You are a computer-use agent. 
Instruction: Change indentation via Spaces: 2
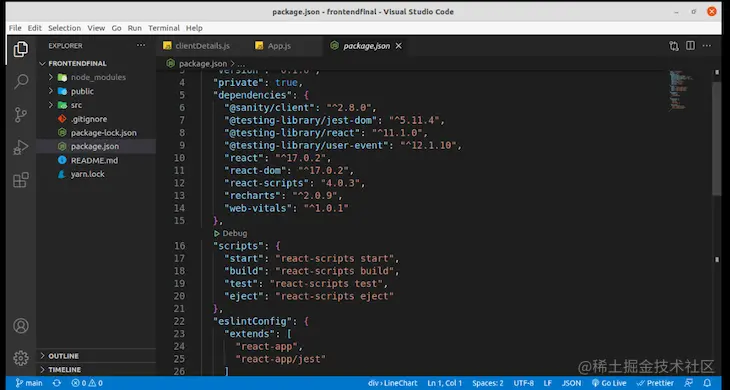pos(487,383)
